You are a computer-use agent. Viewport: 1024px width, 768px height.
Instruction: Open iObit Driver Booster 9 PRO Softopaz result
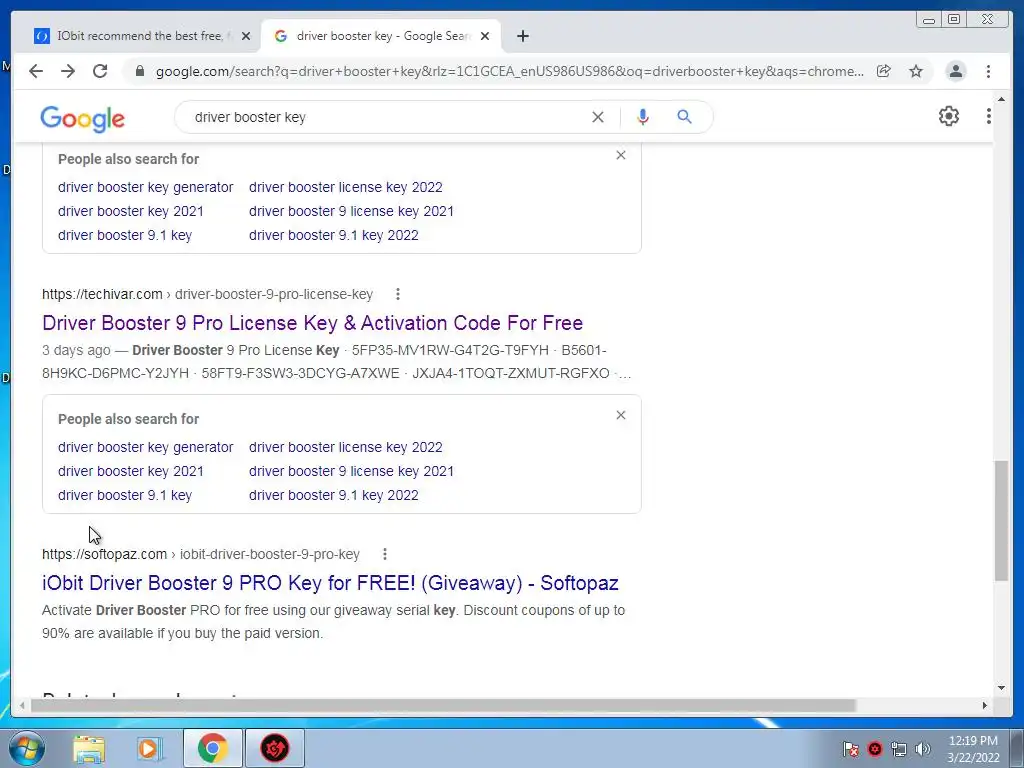coord(330,583)
